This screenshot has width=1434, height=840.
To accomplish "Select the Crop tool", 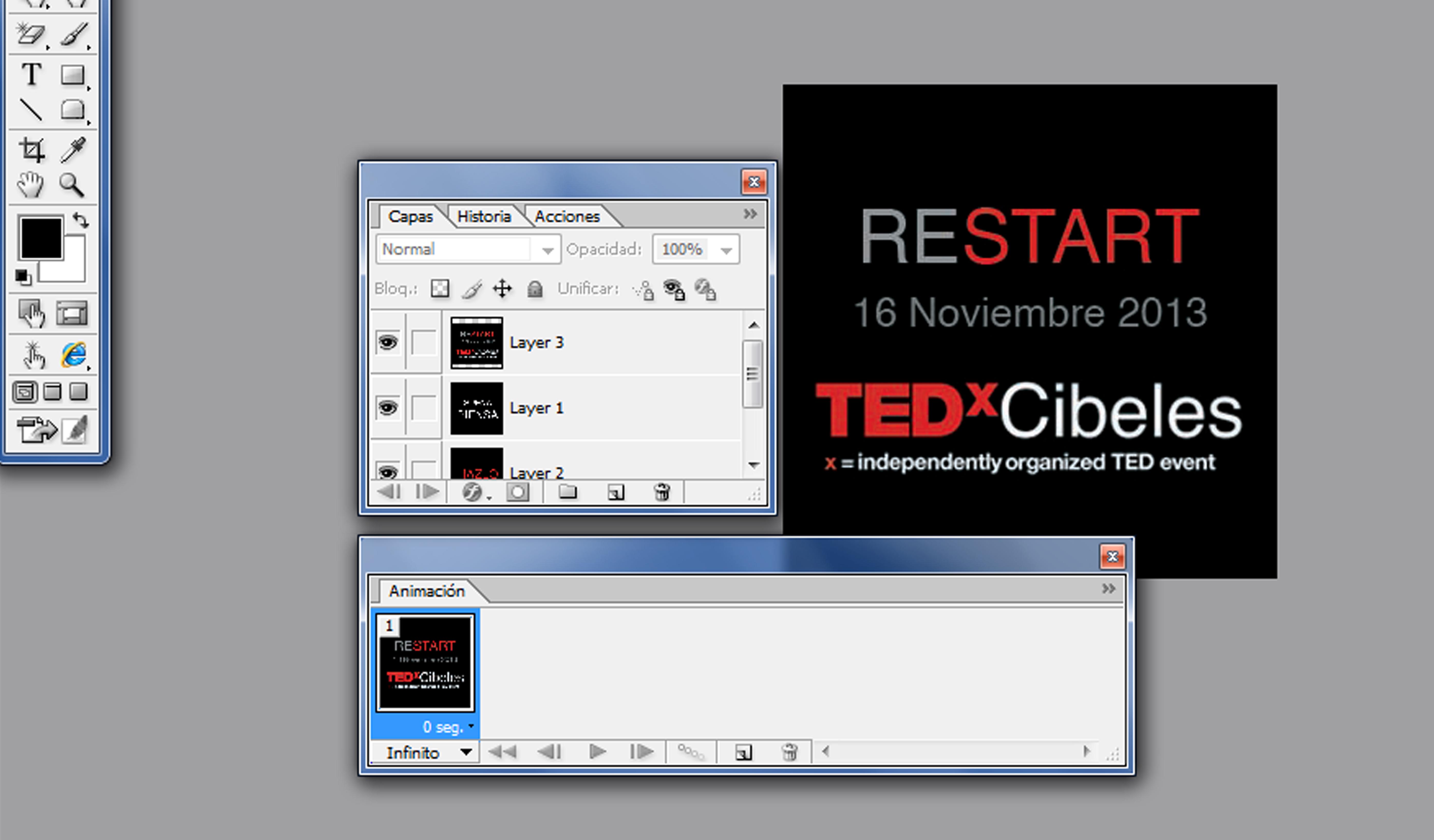I will tap(31, 150).
